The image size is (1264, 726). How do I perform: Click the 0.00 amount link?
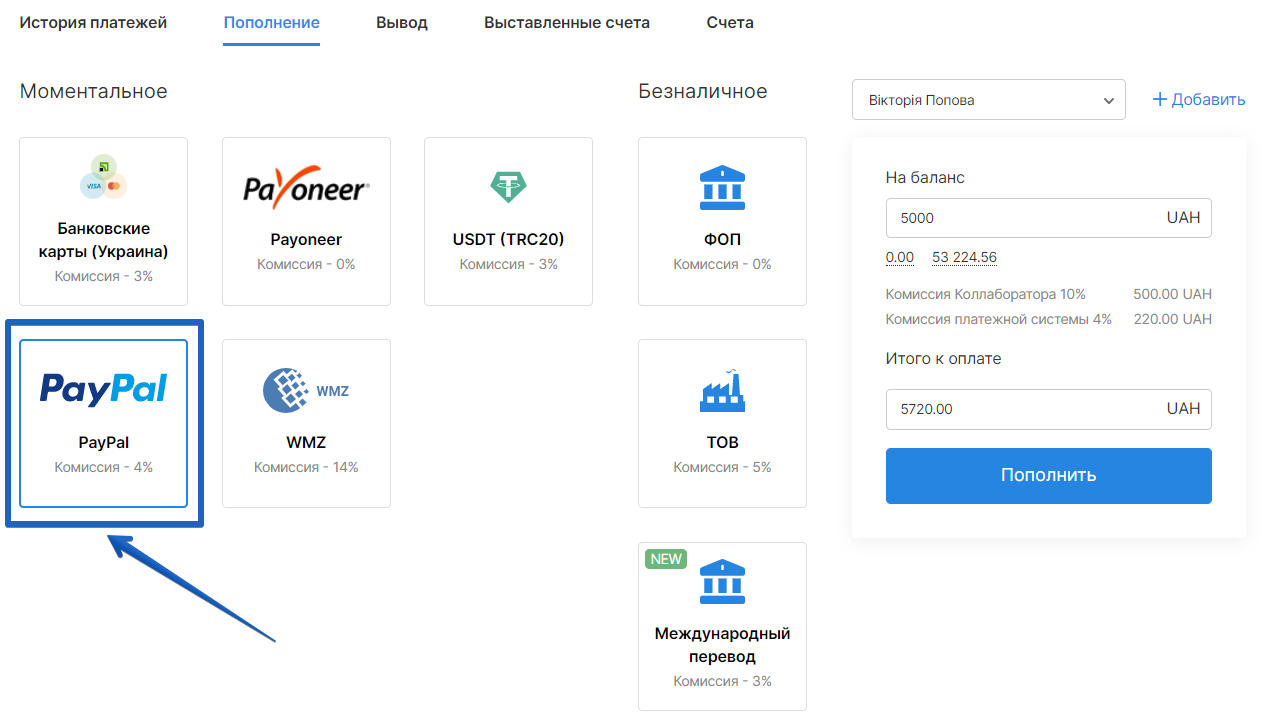click(900, 257)
